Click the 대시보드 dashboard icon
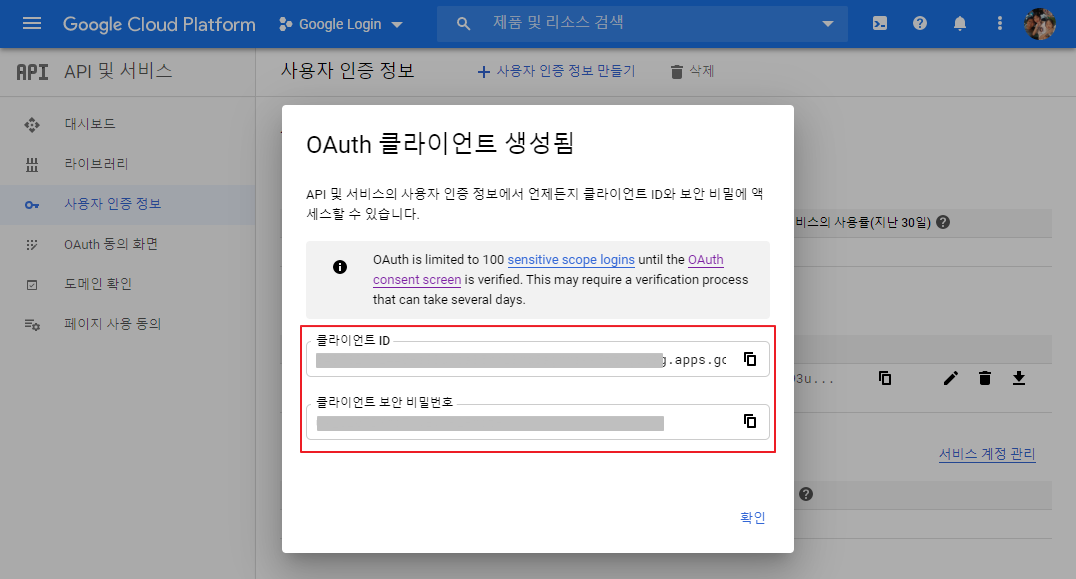The width and height of the screenshot is (1076, 579). tap(32, 125)
